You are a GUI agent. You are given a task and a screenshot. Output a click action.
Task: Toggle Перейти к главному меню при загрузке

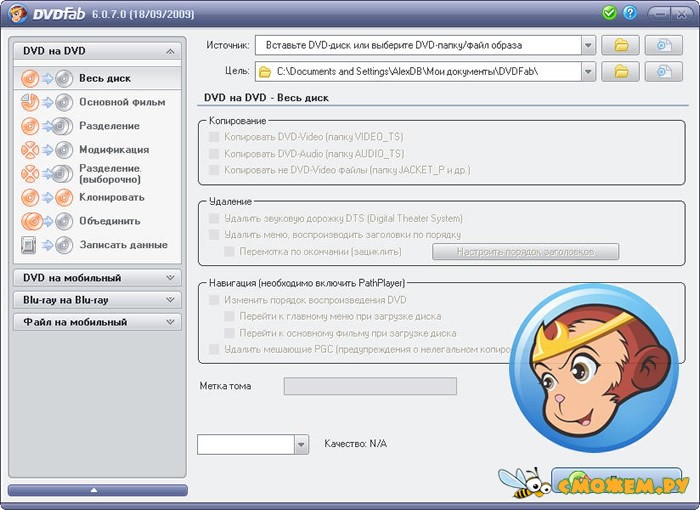229,316
